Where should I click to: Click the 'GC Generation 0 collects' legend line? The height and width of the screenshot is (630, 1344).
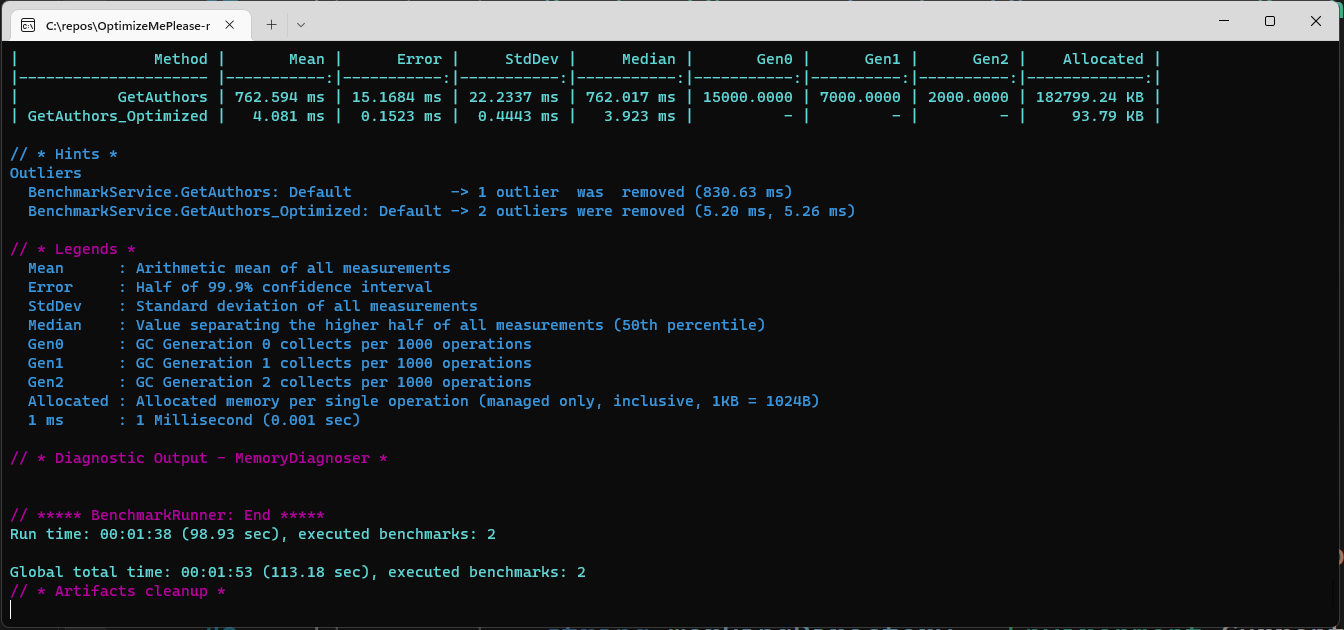pyautogui.click(x=279, y=344)
